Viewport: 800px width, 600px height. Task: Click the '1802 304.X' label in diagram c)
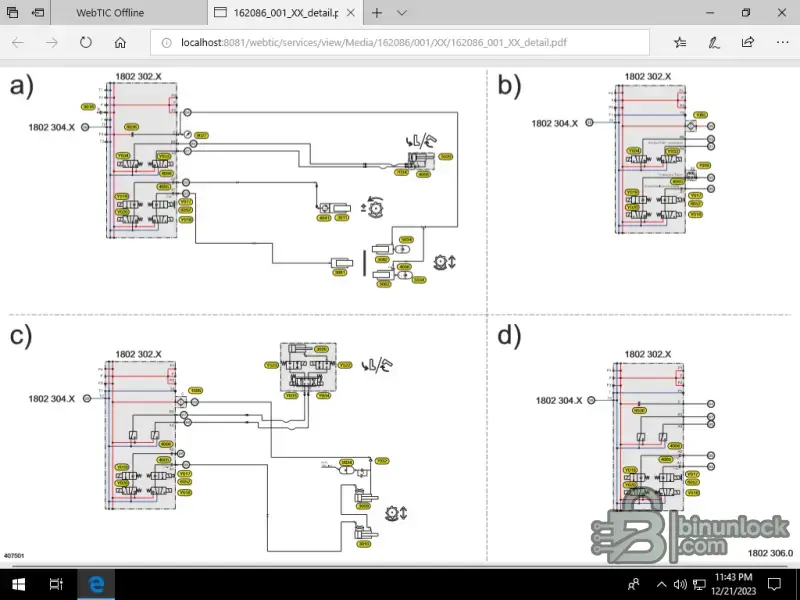pyautogui.click(x=52, y=398)
